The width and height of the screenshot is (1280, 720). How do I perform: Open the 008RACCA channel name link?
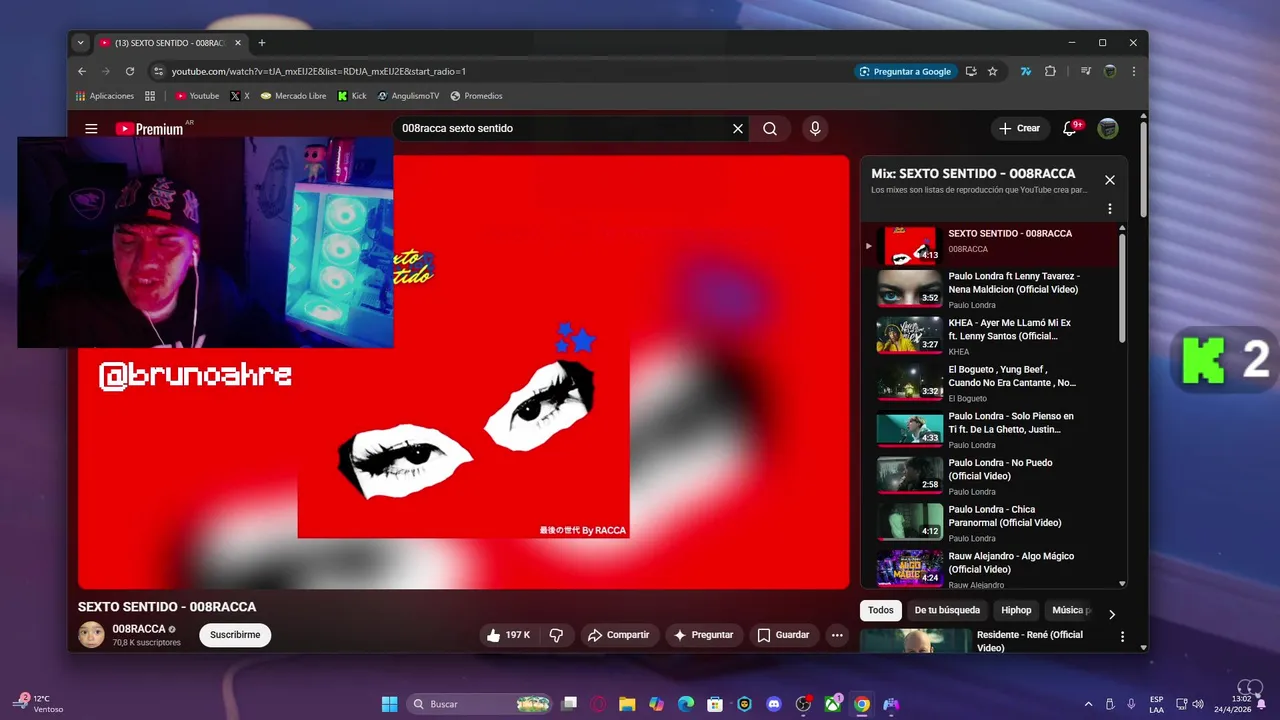pyautogui.click(x=139, y=629)
